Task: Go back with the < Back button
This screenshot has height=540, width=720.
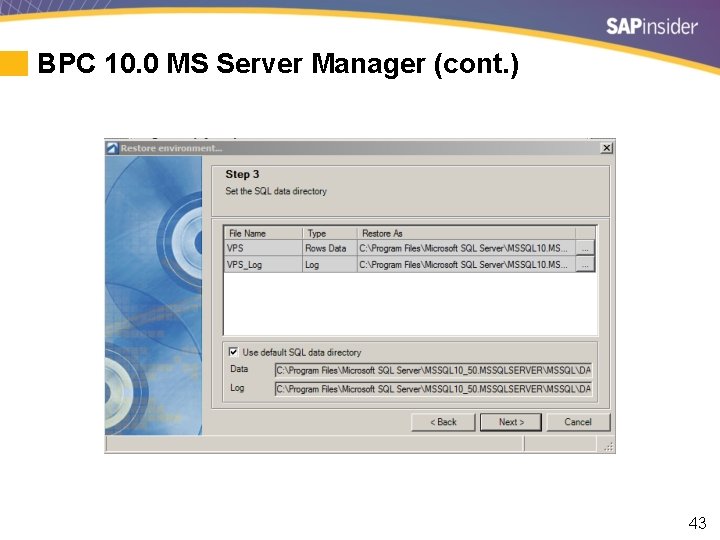Action: pos(443,422)
